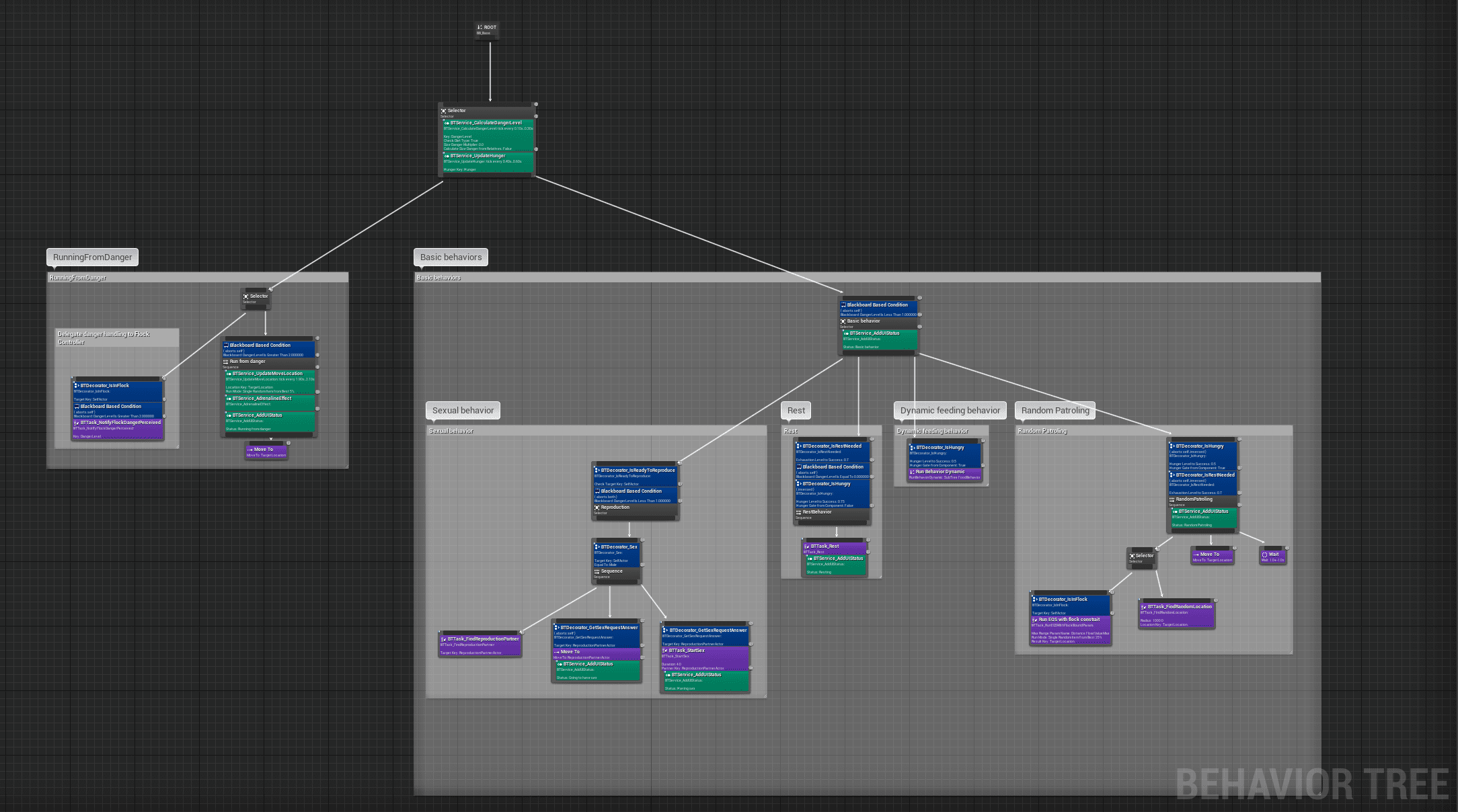Click the BTService_CalculateDangerLevel service
The width and height of the screenshot is (1458, 812).
pos(488,135)
